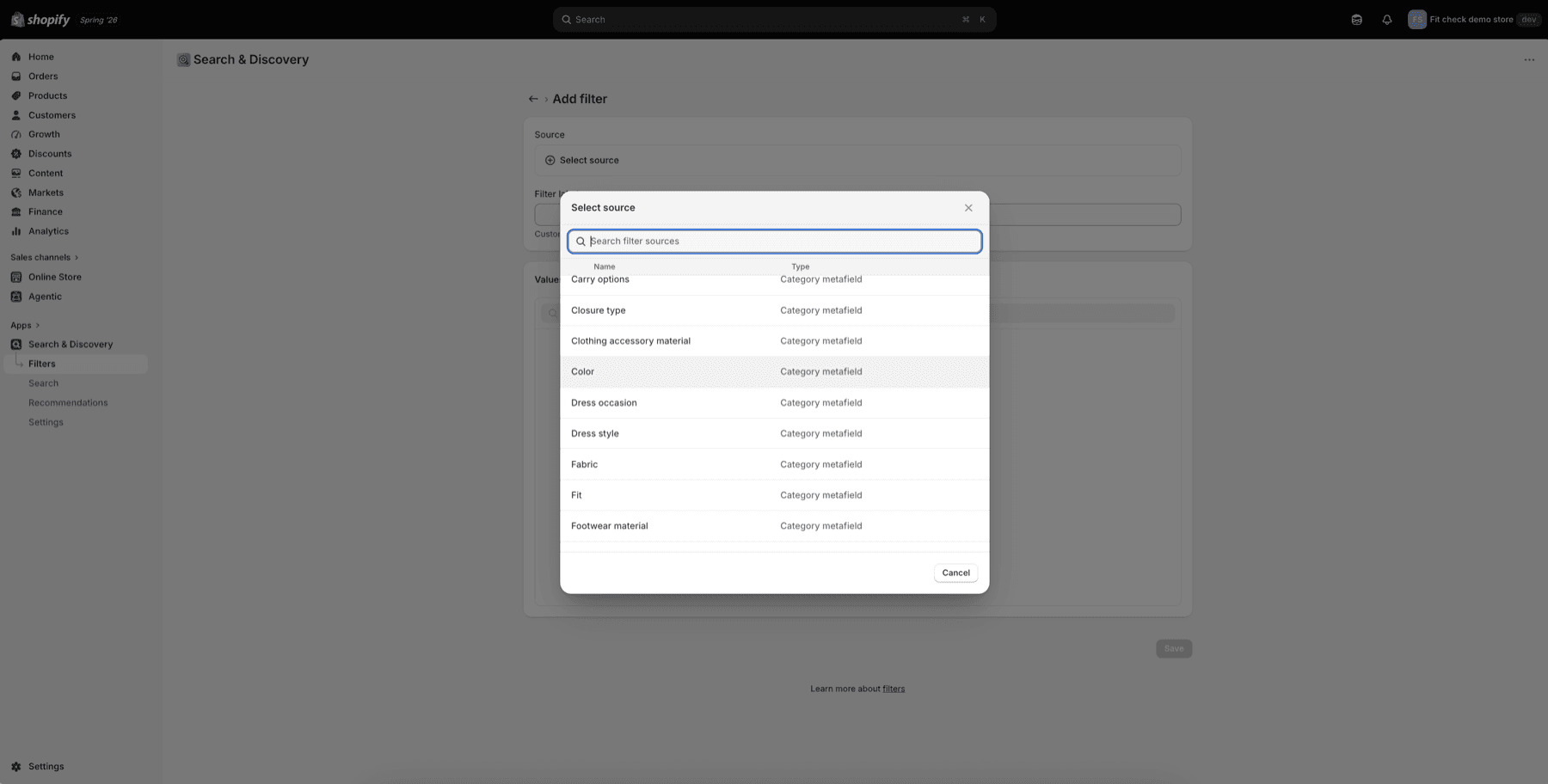Screen dimensions: 1548x784
Task: Click the Save button
Action: coord(1173,649)
